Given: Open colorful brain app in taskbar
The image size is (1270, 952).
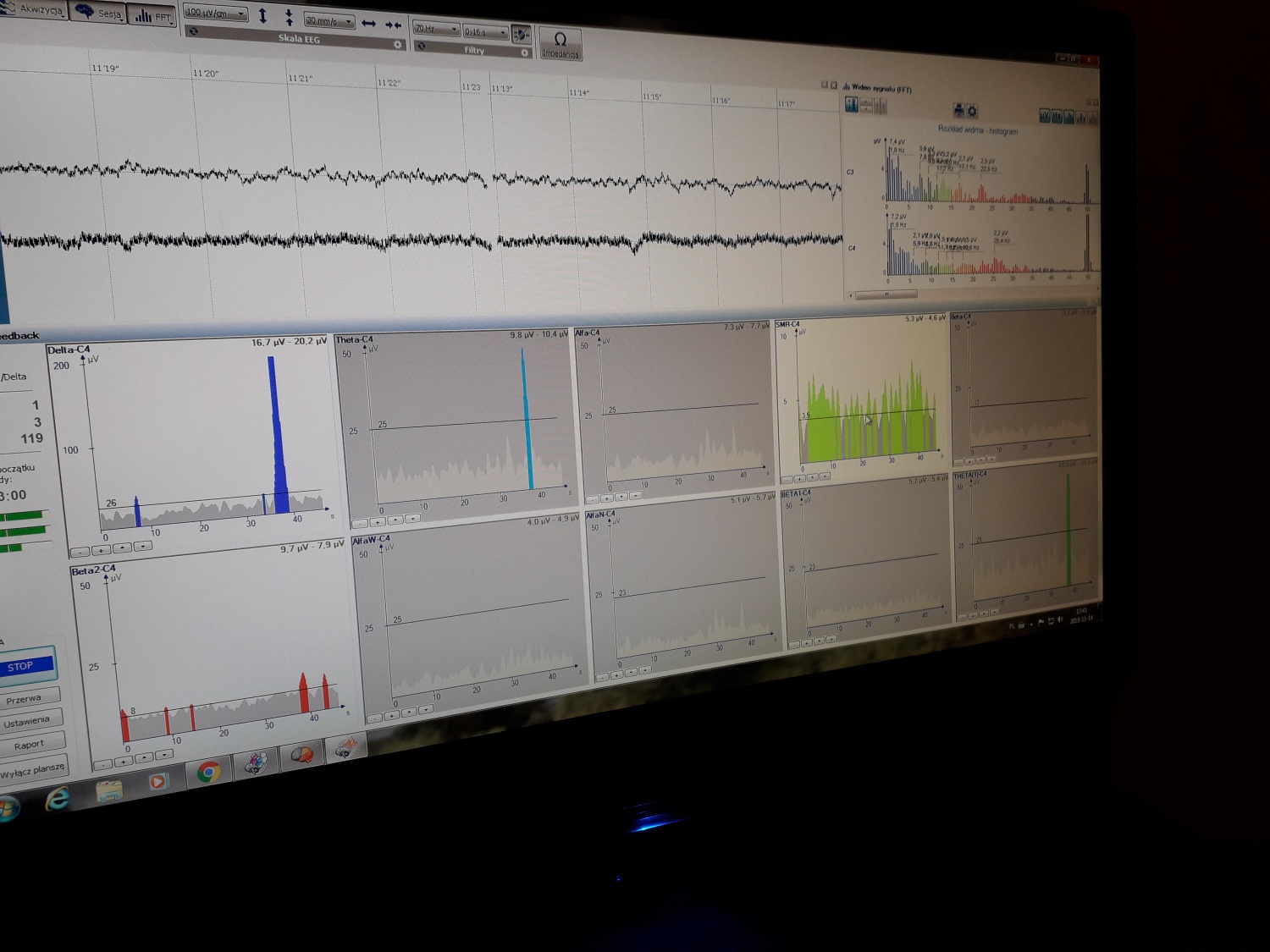Looking at the screenshot, I should [x=256, y=762].
